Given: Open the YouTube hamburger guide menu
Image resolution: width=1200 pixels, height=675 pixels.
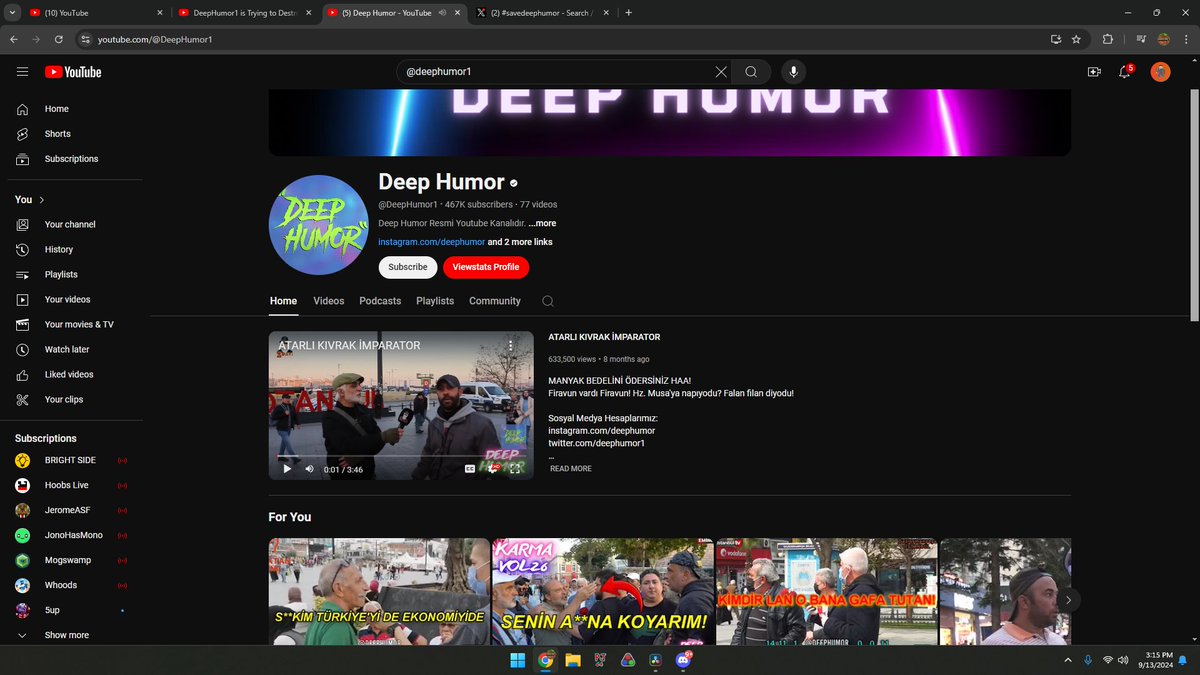Looking at the screenshot, I should [x=22, y=72].
